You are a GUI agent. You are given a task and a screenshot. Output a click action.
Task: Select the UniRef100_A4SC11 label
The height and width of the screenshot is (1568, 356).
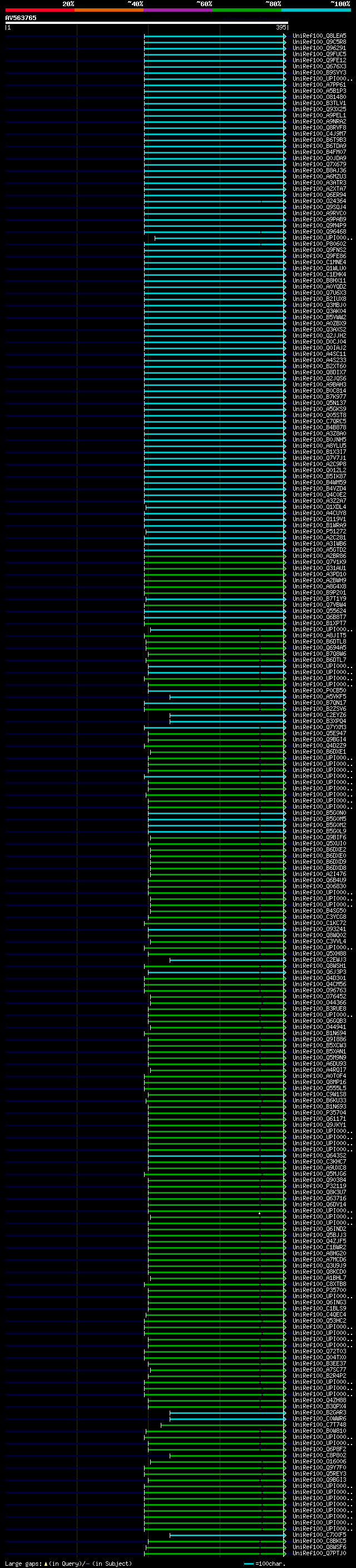pyautogui.click(x=319, y=354)
